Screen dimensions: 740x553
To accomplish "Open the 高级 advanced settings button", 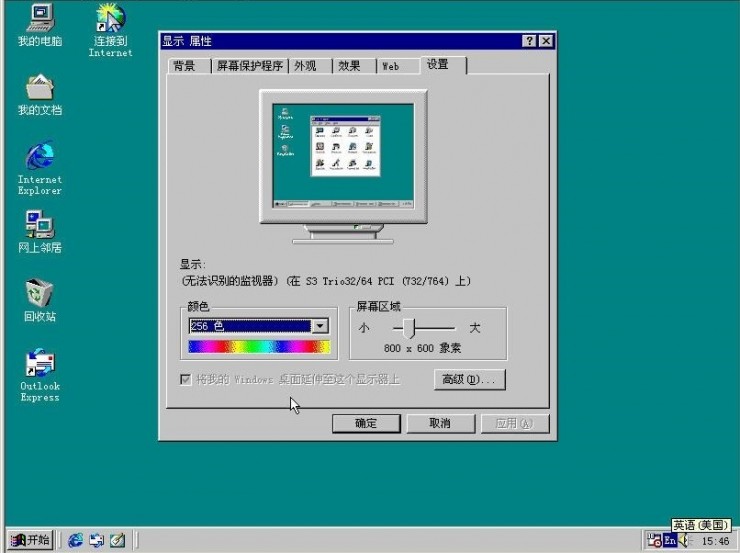I will click(x=470, y=379).
